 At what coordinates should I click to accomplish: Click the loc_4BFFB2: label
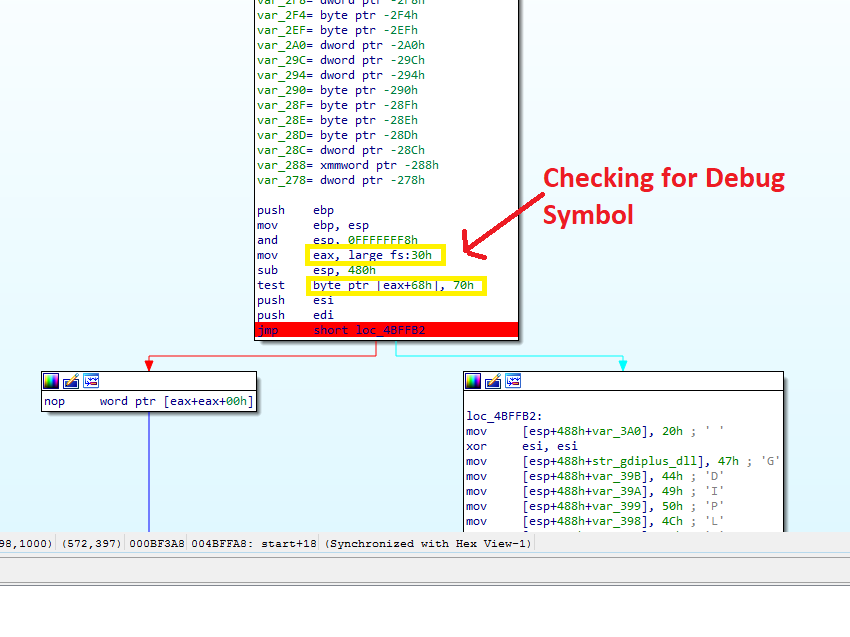pos(504,416)
